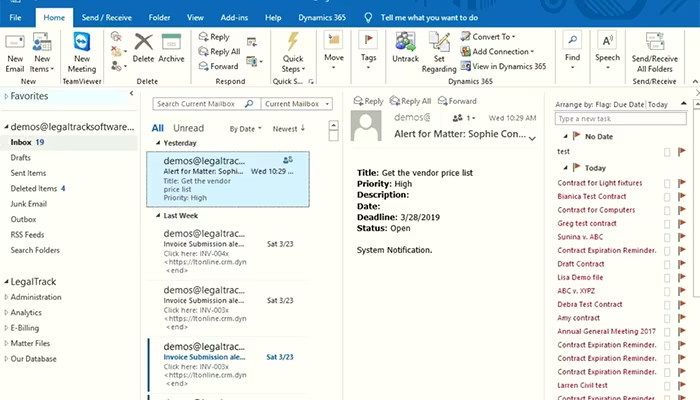
Task: Expand the Favorites section
Action: pos(6,96)
